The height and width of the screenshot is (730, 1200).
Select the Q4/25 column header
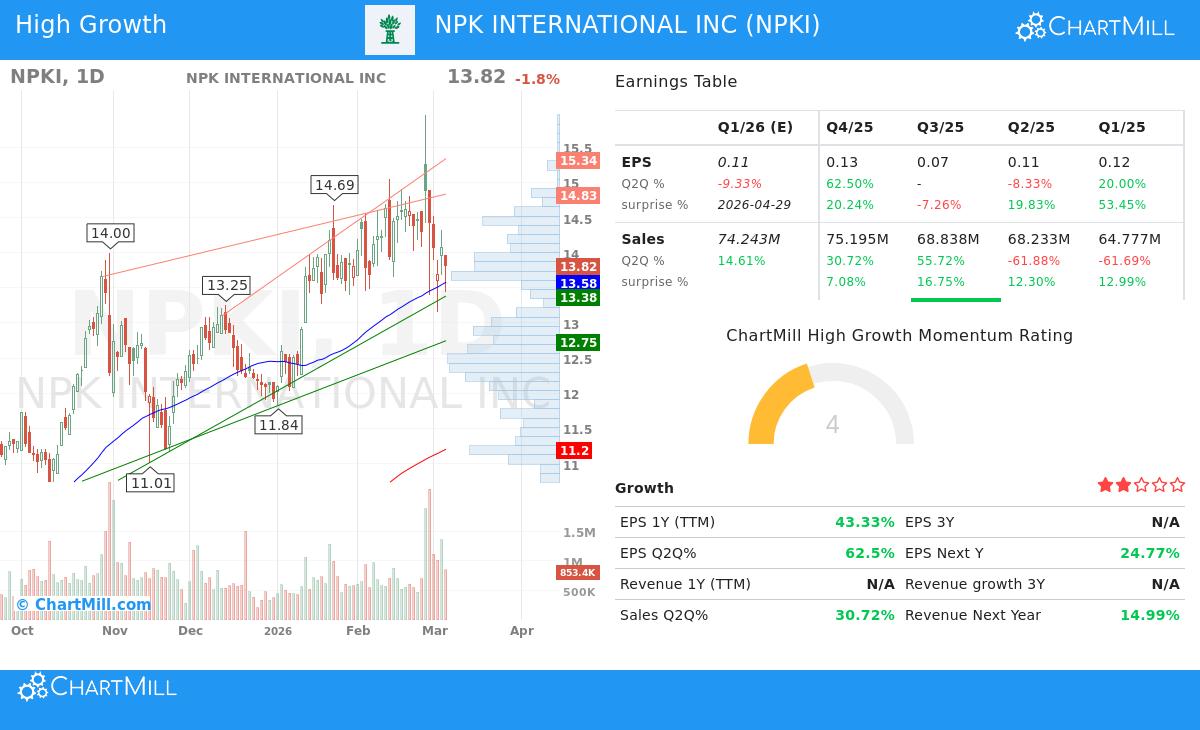[849, 127]
